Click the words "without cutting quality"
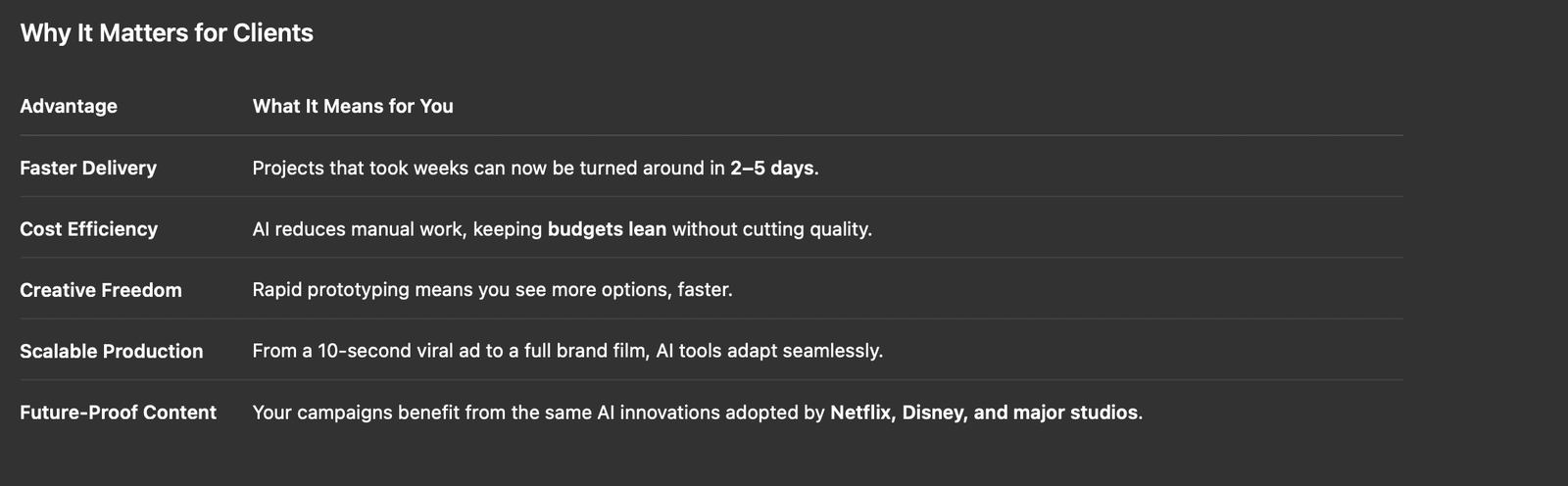Viewport: 1568px width, 486px height. tap(771, 229)
